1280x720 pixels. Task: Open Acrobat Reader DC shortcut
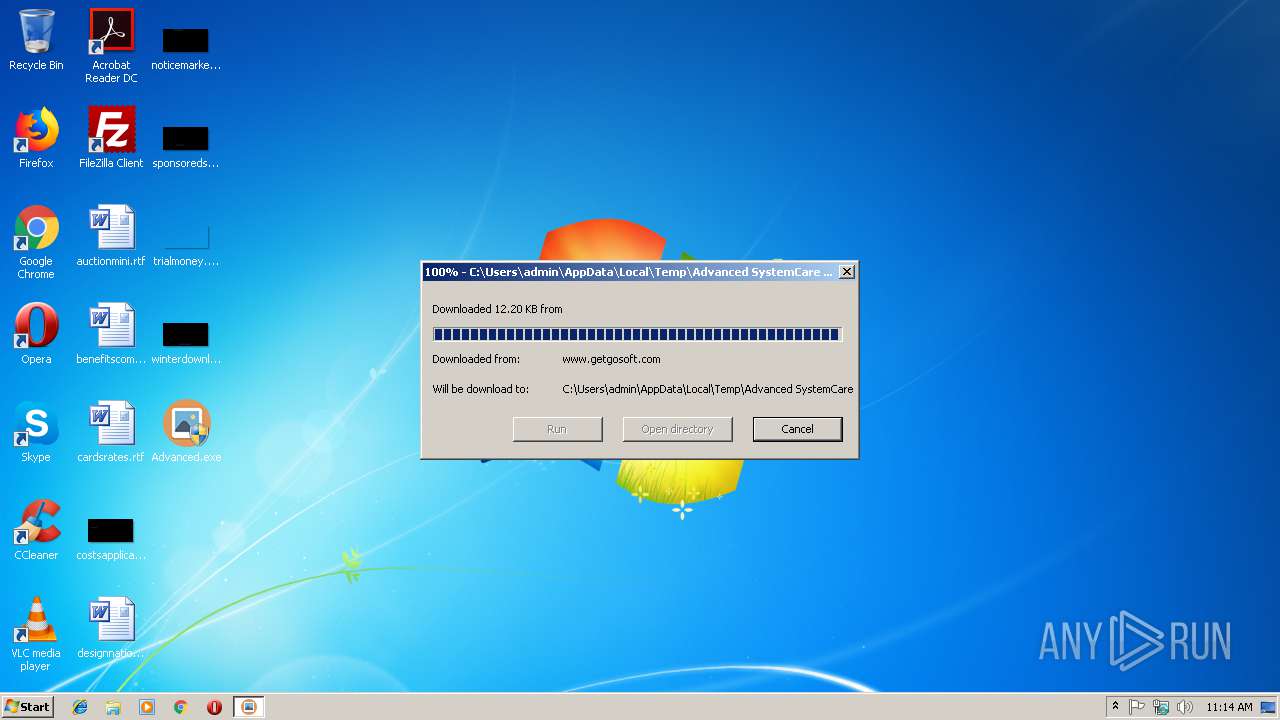point(111,46)
